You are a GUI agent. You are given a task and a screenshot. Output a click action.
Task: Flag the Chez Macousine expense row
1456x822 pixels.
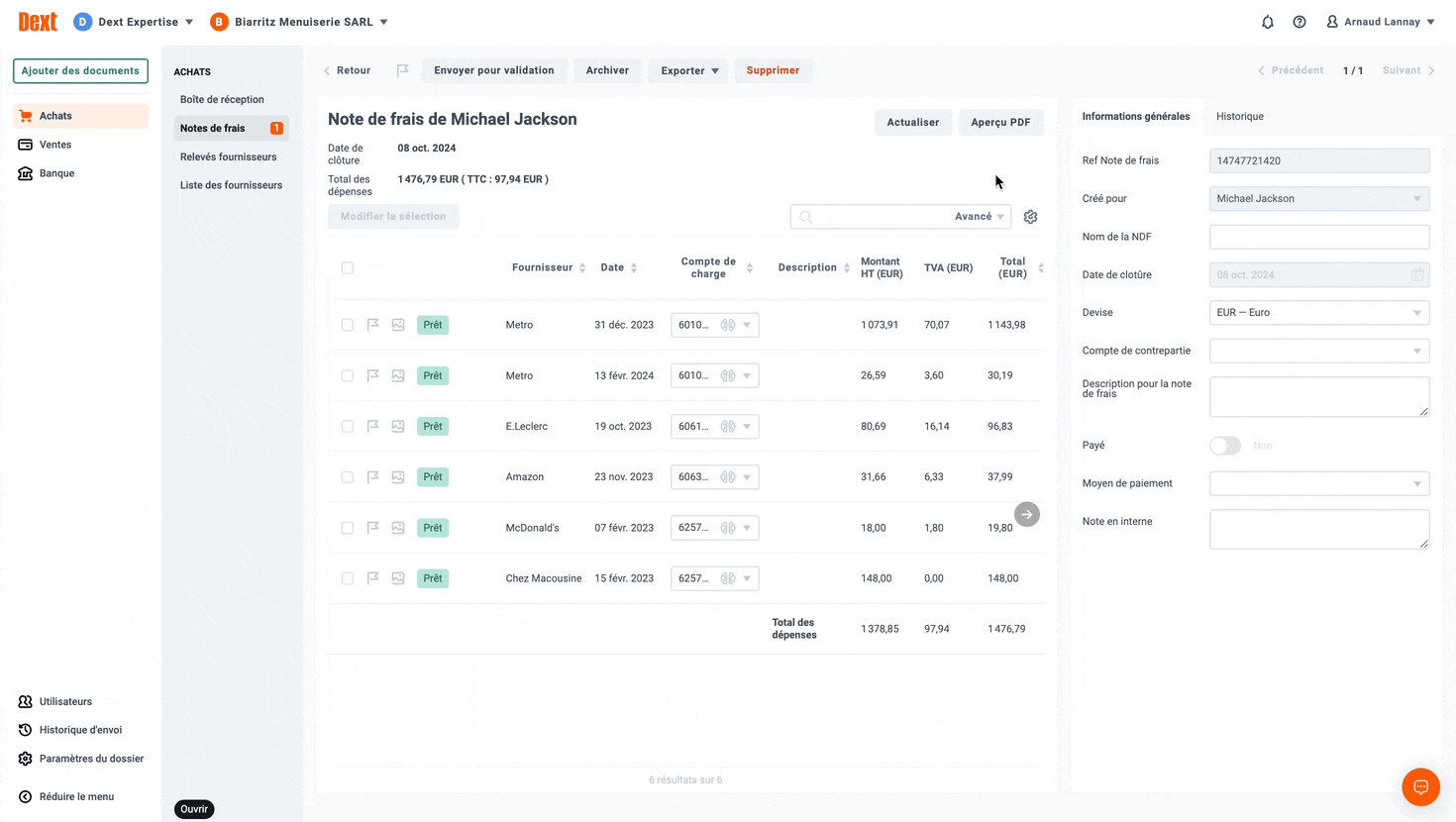click(373, 578)
